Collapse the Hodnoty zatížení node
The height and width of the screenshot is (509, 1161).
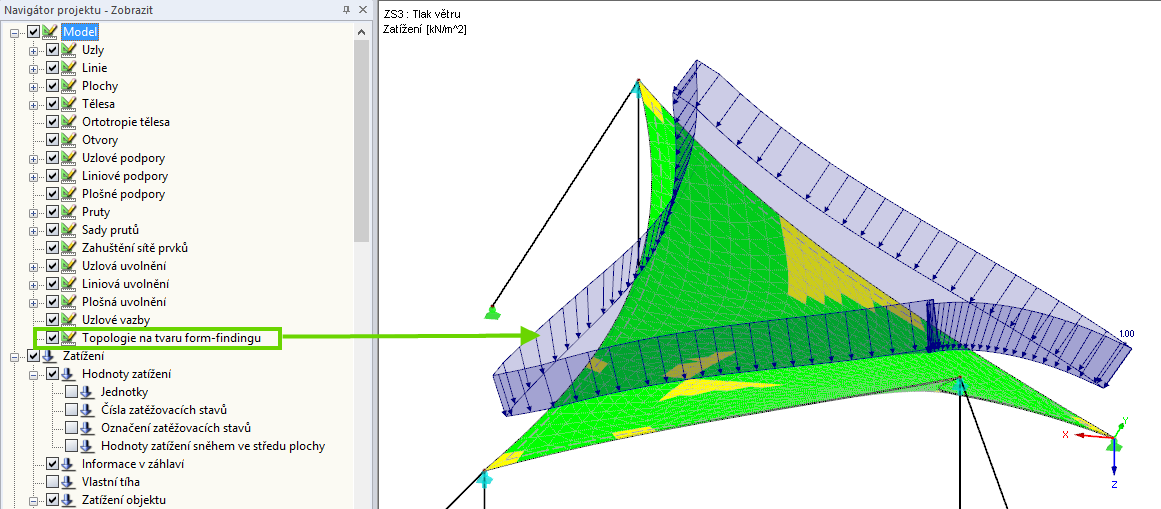coord(33,374)
